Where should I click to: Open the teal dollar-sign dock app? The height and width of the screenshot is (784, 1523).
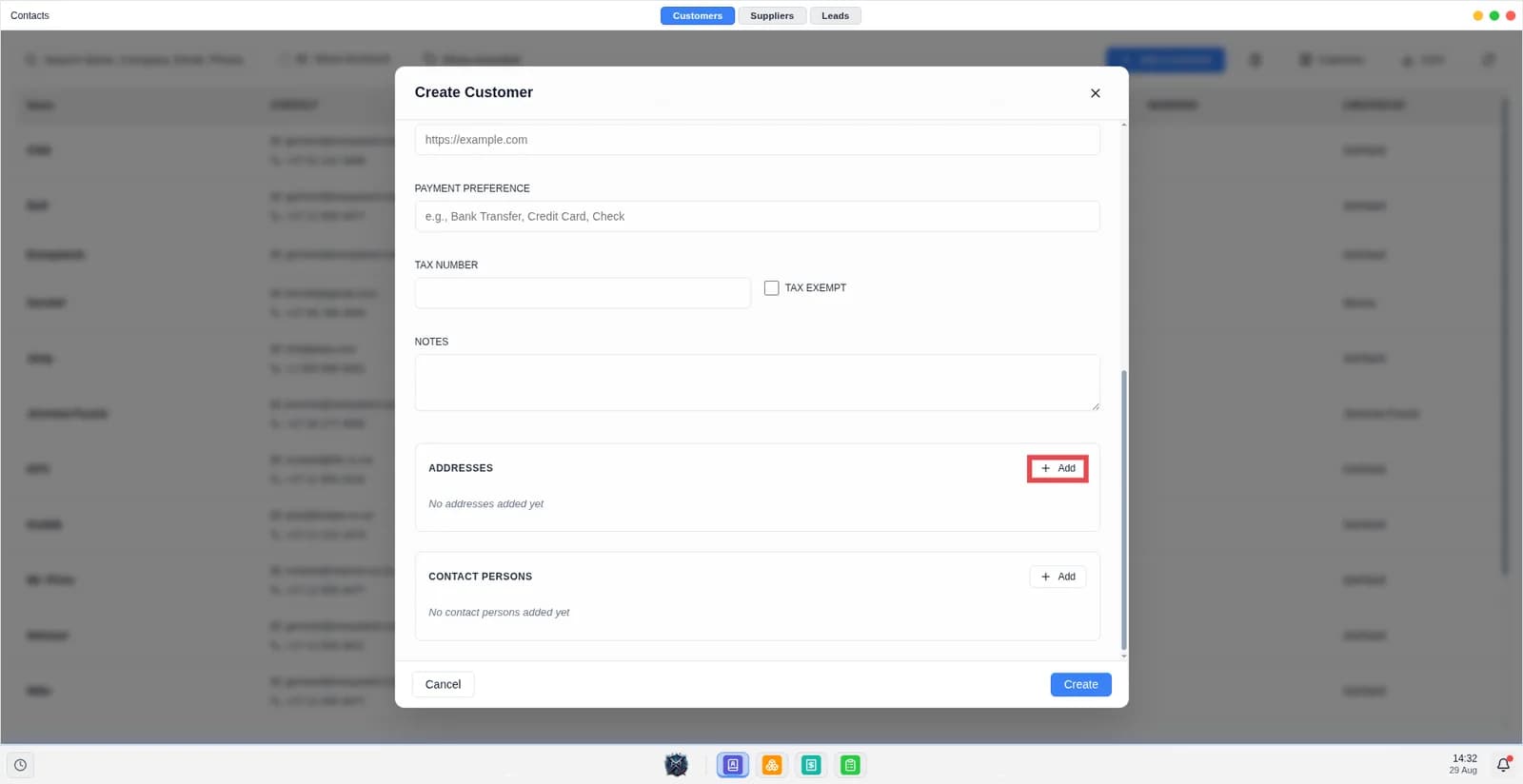point(811,765)
